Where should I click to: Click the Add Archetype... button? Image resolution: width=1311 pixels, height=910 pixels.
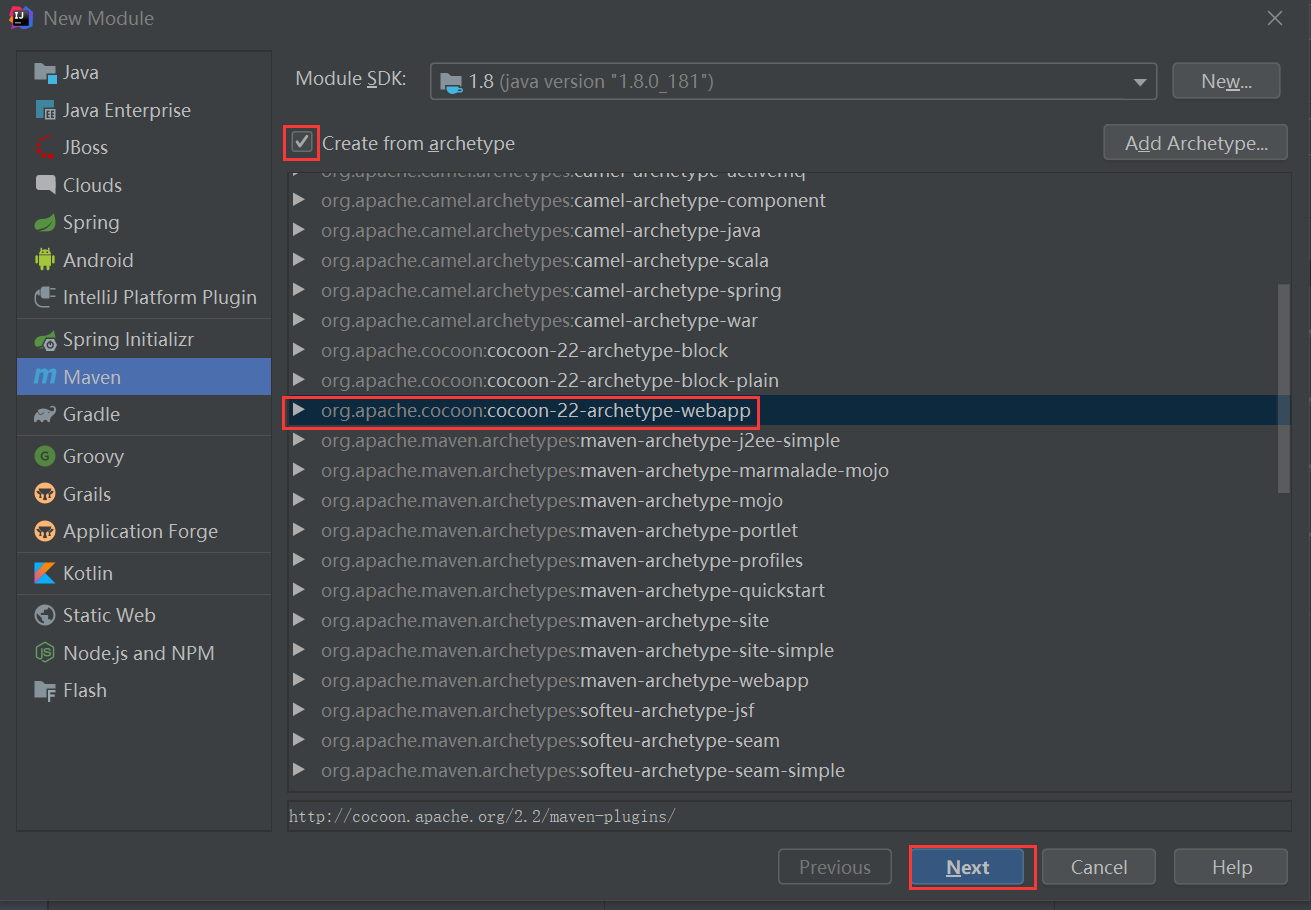pos(1195,143)
